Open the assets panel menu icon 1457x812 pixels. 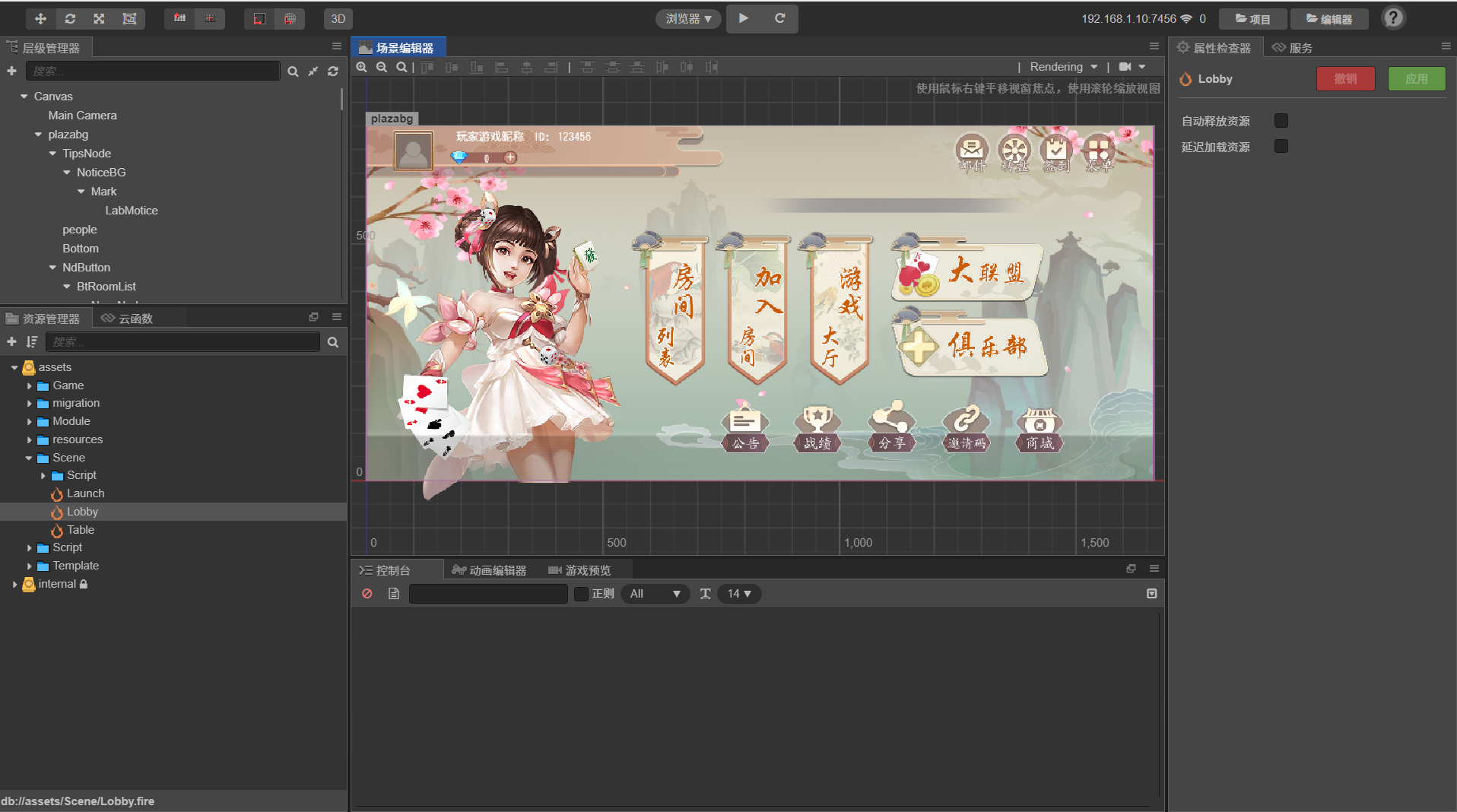(x=337, y=317)
